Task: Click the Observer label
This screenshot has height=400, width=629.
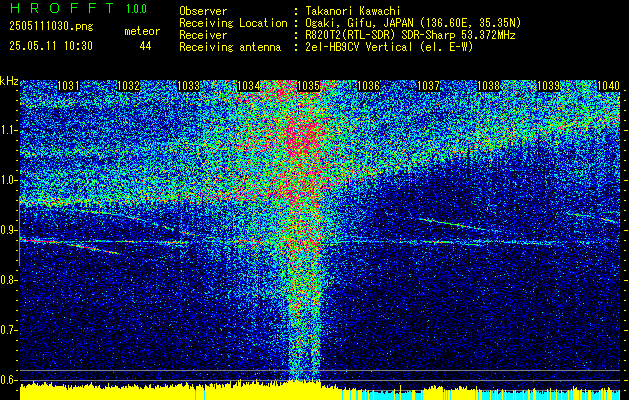Action: (x=203, y=11)
